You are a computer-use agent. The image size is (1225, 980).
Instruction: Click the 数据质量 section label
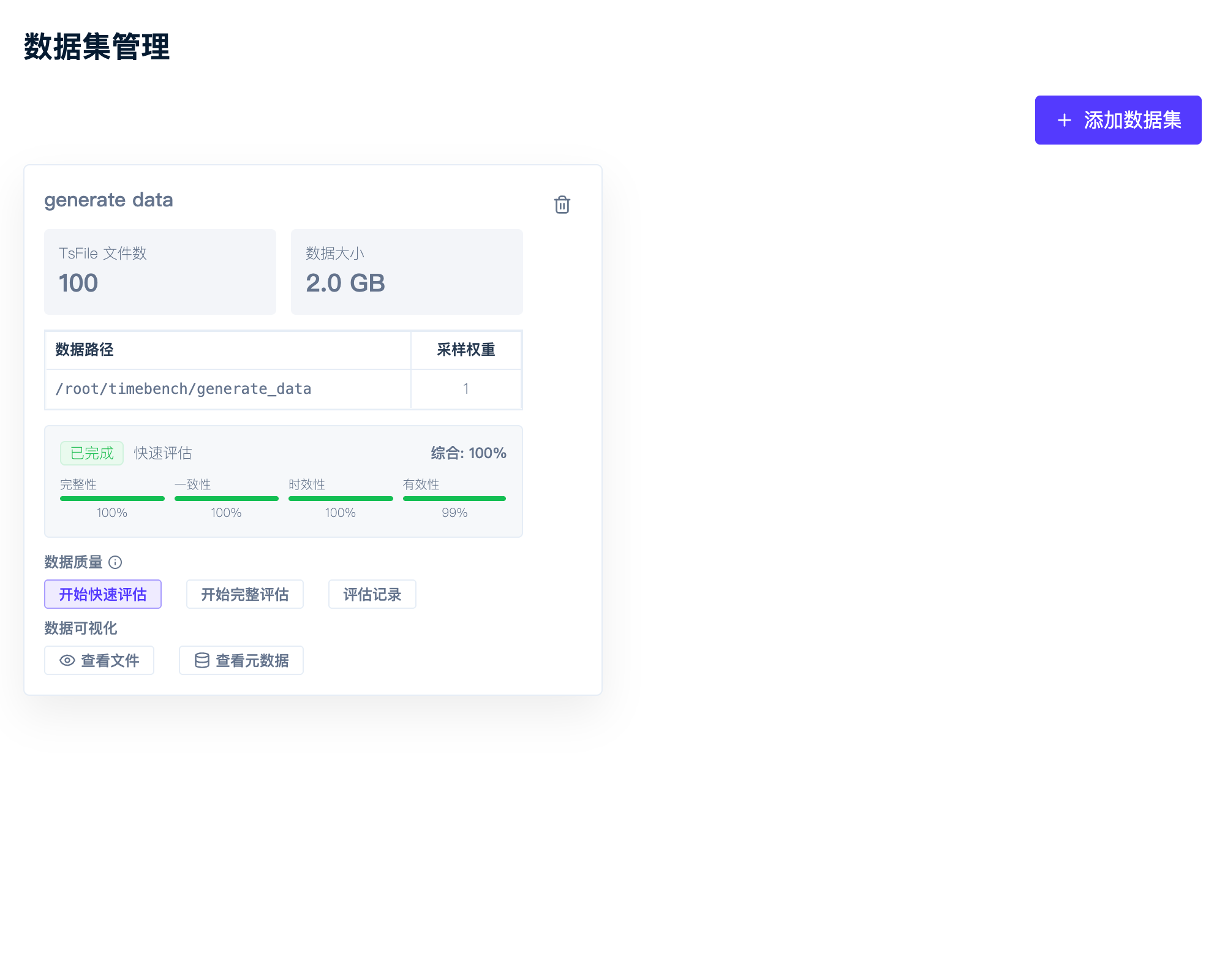(73, 562)
